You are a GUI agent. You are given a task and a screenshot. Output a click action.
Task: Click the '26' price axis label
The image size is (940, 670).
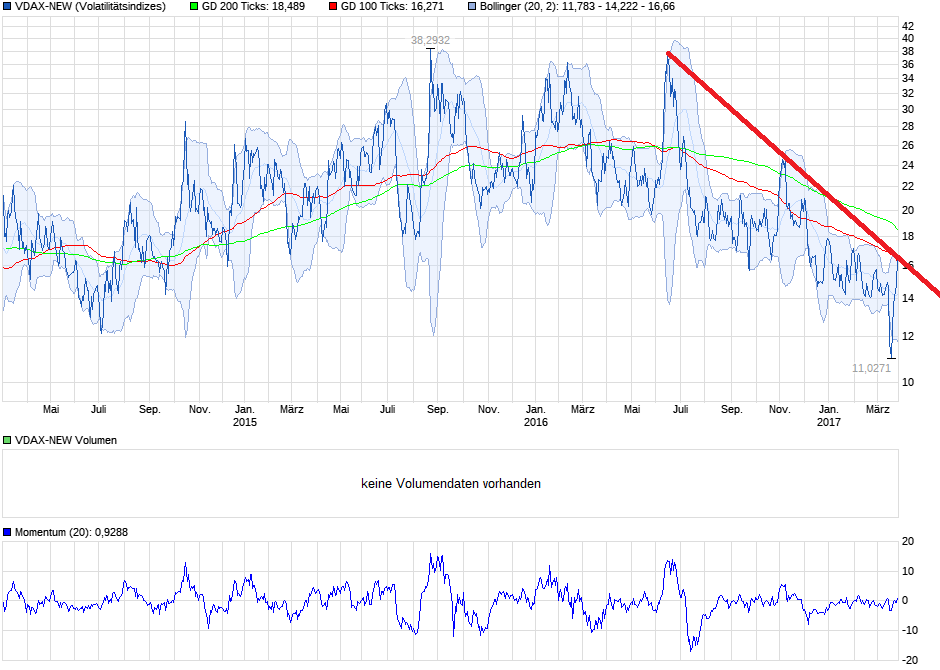(908, 146)
